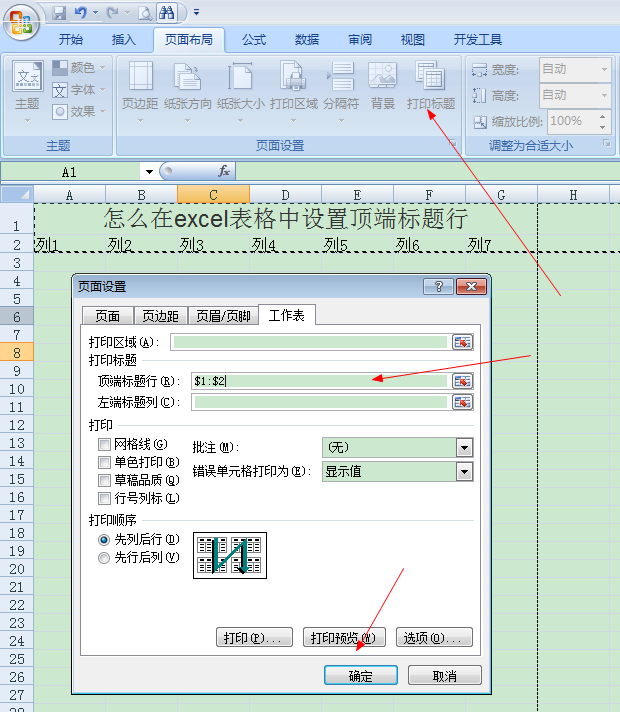Screen dimensions: 620x712
Task: Open the 高度 height dropdown
Action: coord(604,95)
